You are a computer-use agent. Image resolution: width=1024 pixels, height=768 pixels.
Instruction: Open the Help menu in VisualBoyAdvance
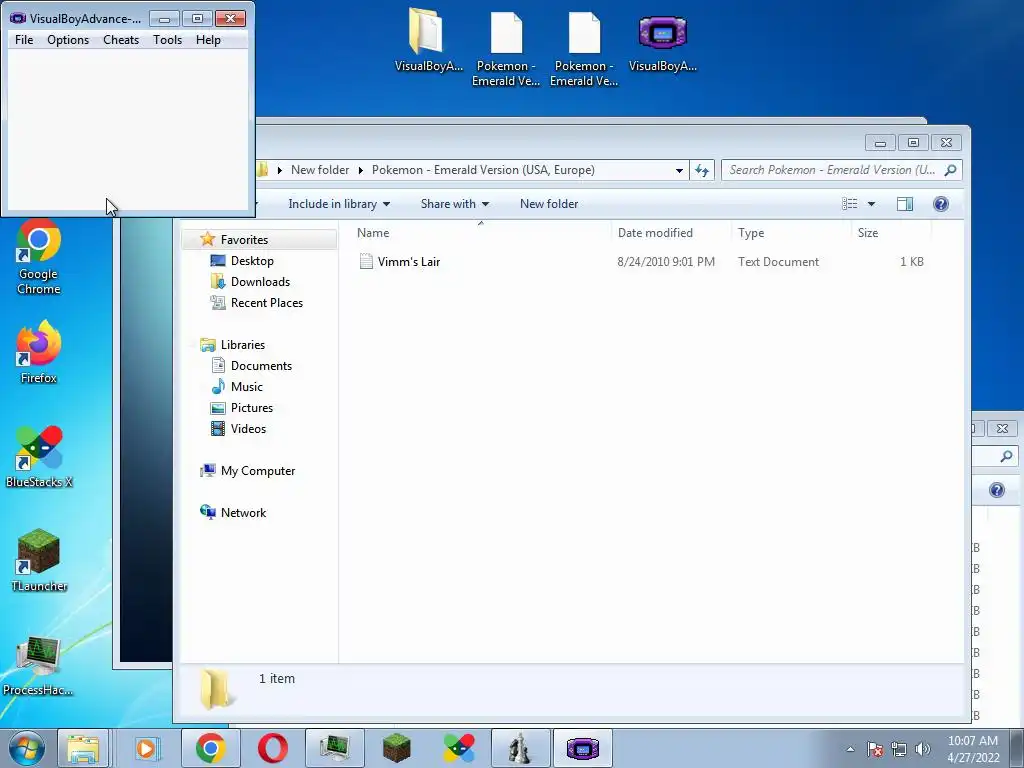[x=208, y=40]
